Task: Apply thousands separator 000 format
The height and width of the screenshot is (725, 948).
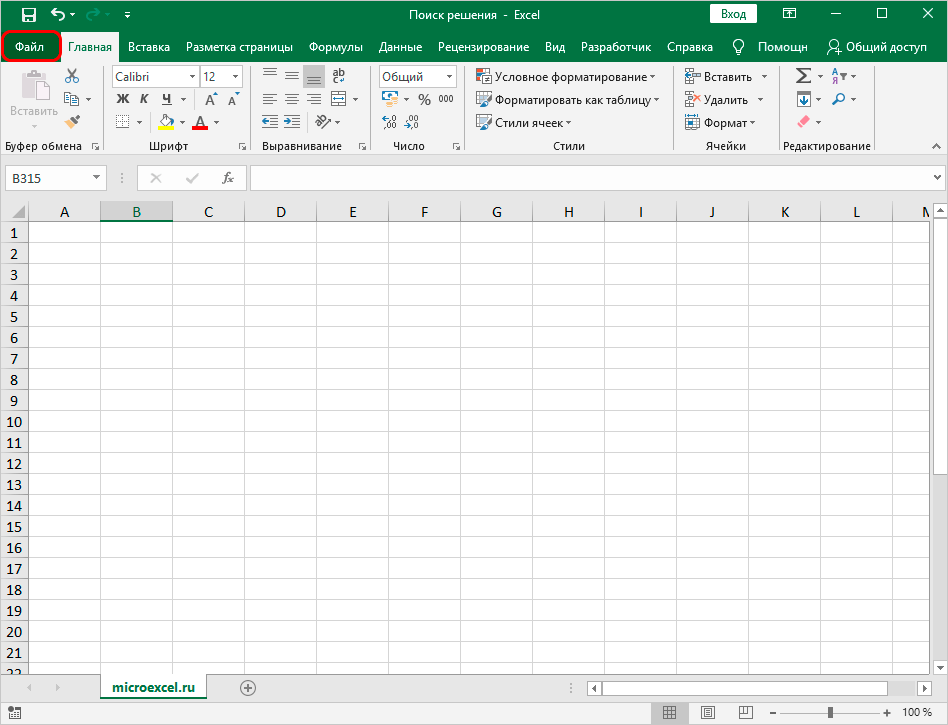Action: point(446,99)
